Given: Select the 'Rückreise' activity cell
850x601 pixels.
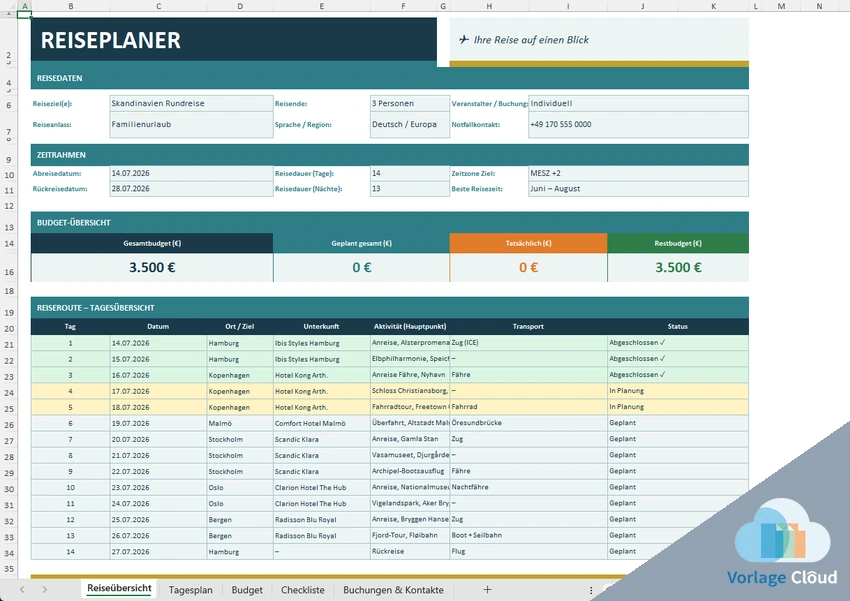Looking at the screenshot, I should [410, 551].
